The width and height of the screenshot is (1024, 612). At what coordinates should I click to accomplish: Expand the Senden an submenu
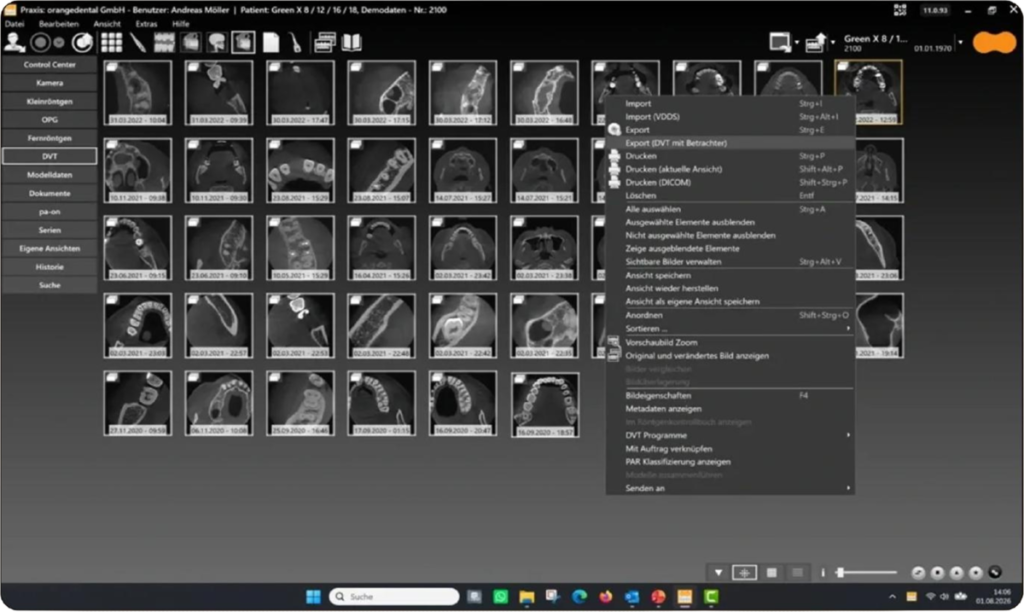coord(848,488)
